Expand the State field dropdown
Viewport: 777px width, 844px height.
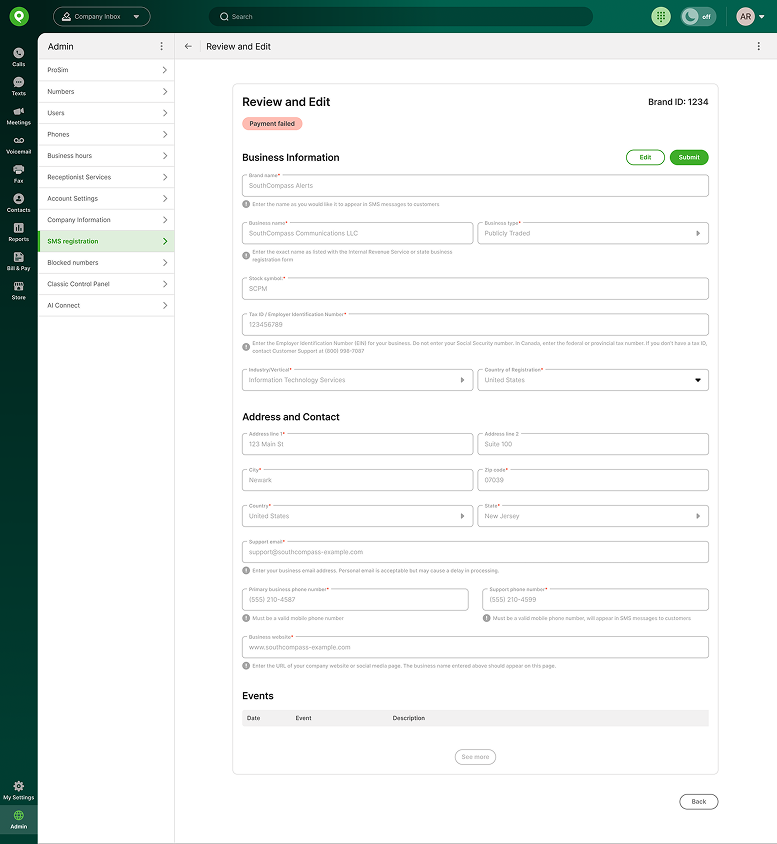(x=592, y=516)
